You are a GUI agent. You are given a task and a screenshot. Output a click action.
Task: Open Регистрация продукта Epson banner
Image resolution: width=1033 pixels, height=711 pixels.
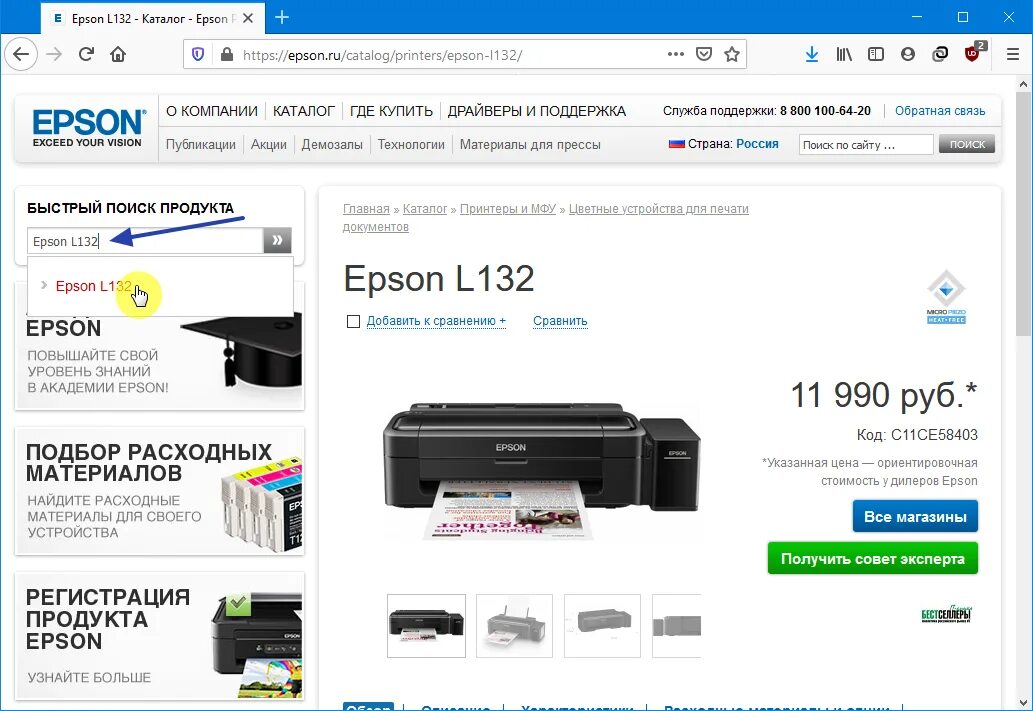(x=159, y=636)
